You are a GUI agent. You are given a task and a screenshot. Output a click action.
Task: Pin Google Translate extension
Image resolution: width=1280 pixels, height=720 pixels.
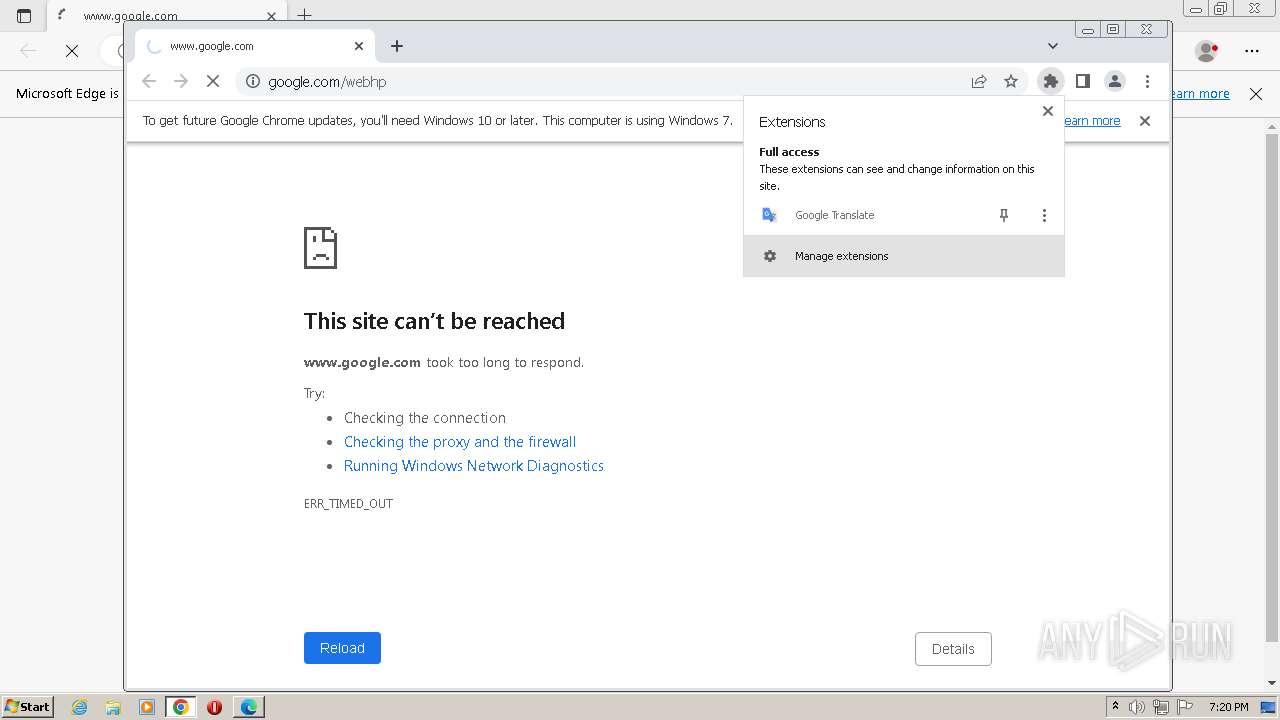1004,215
